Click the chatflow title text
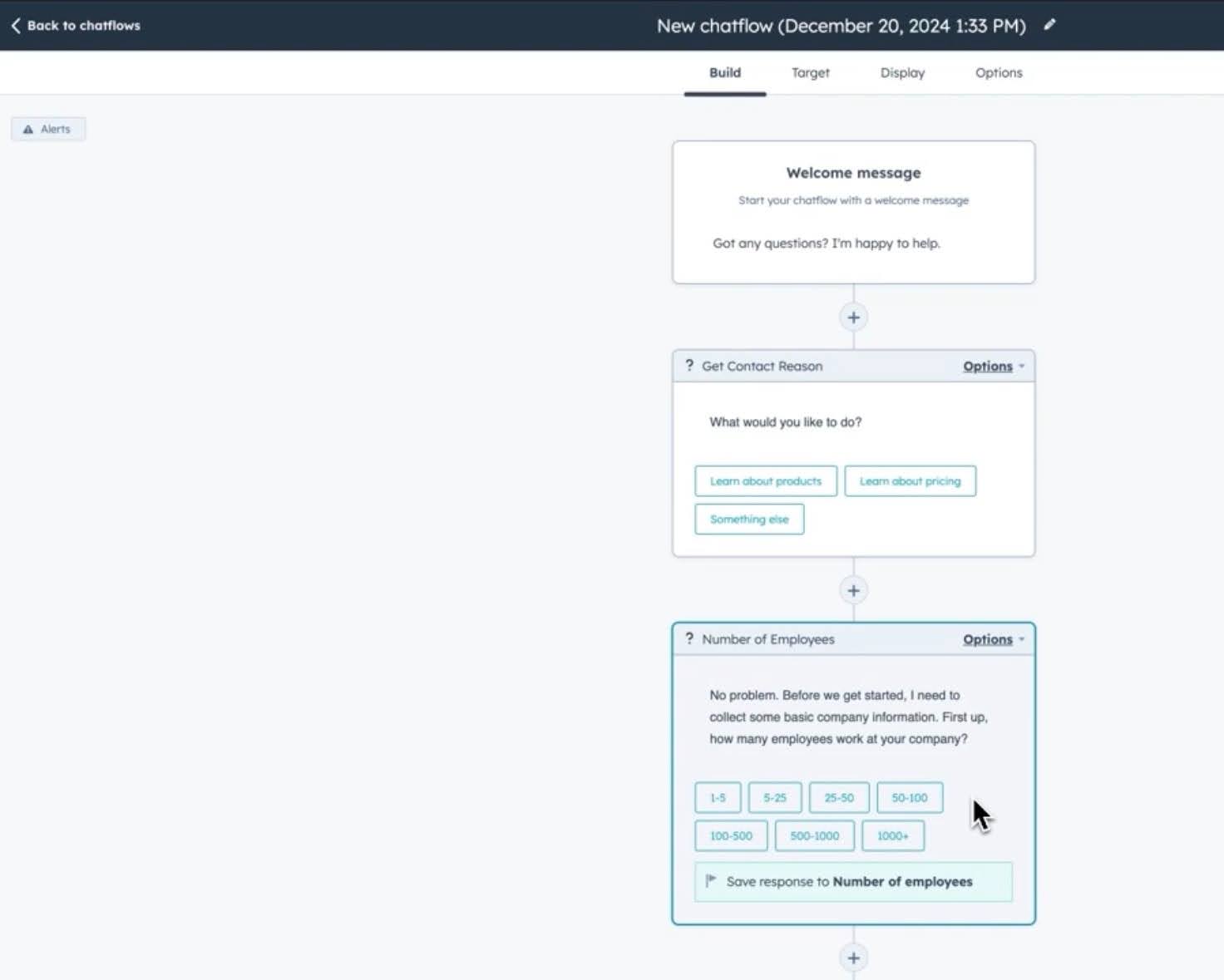The height and width of the screenshot is (980, 1224). (x=841, y=26)
